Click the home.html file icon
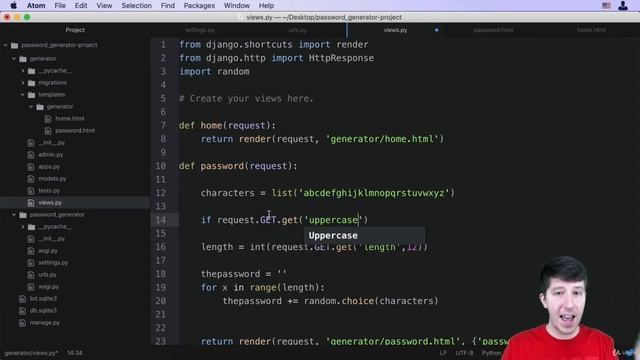This screenshot has height=360, width=640. [x=48, y=119]
